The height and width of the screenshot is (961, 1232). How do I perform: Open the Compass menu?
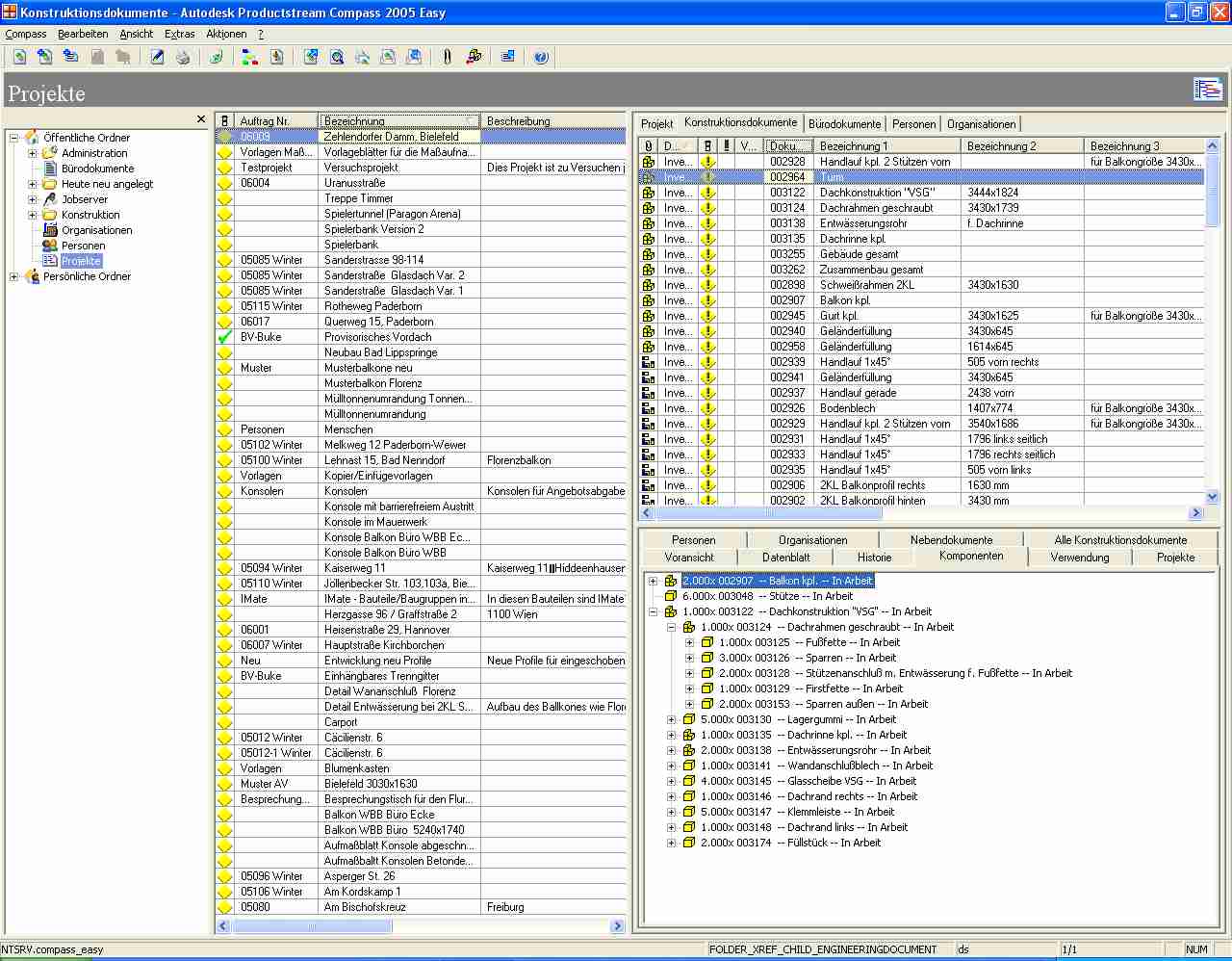point(26,34)
